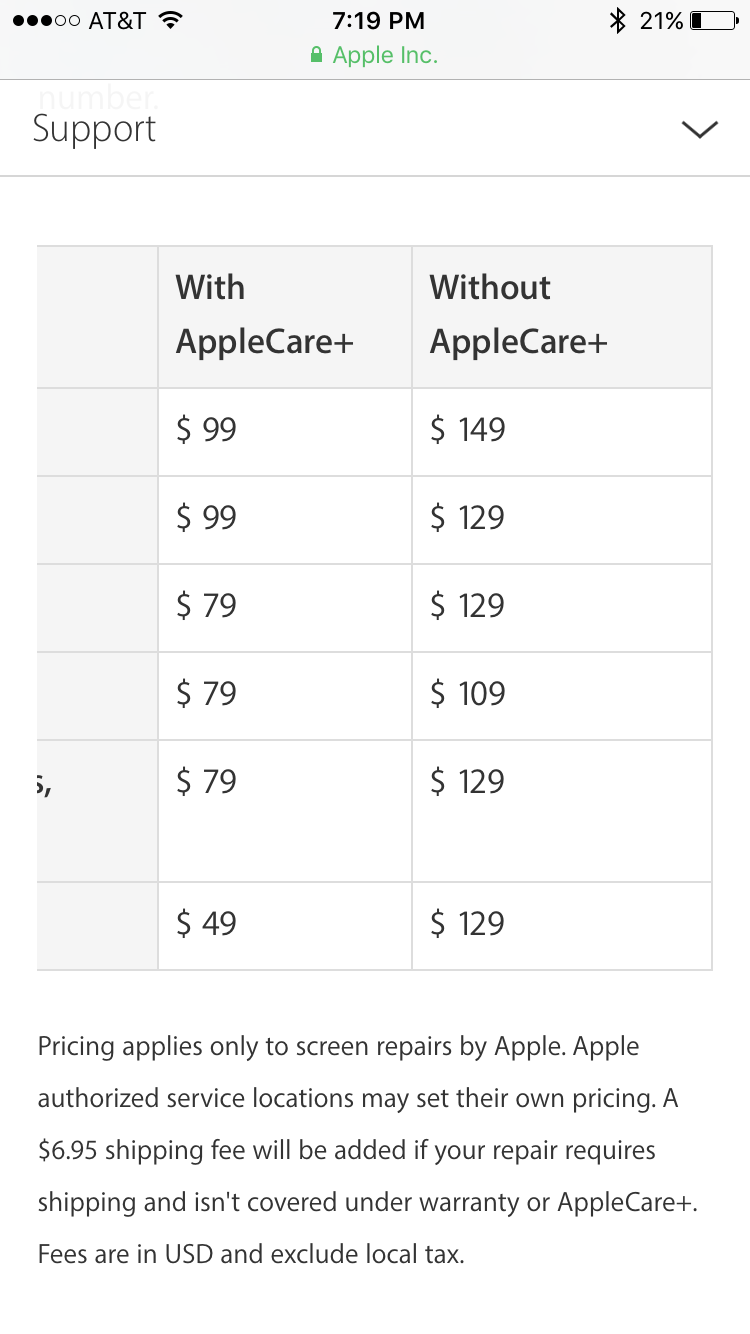Tap the Apple Inc. address bar label
Screen dimensions: 750x1334
(x=385, y=55)
